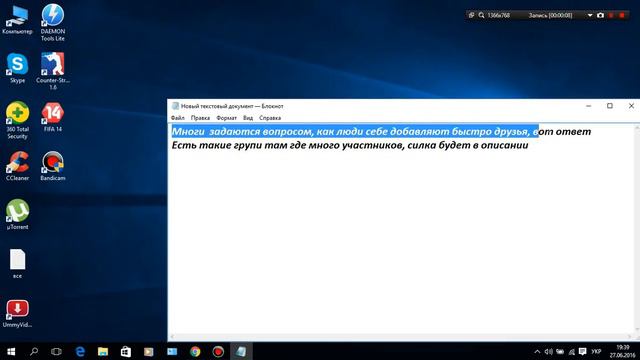The height and width of the screenshot is (360, 640).
Task: Maximize the Notepad window
Action: [x=610, y=106]
